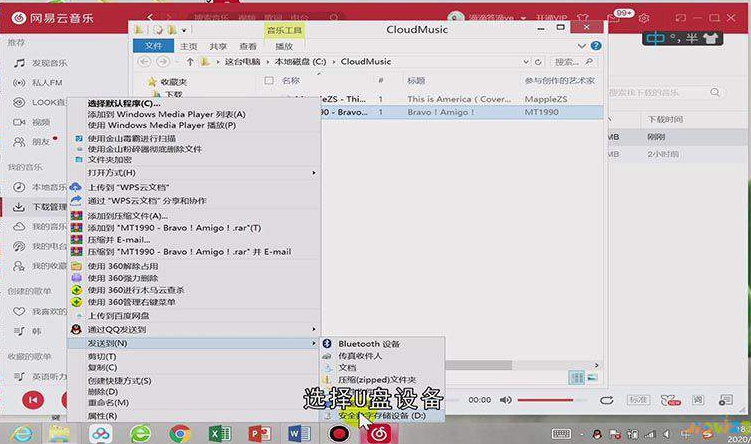751x444 pixels.
Task: Select 复制(C) in context menu
Action: coord(102,367)
